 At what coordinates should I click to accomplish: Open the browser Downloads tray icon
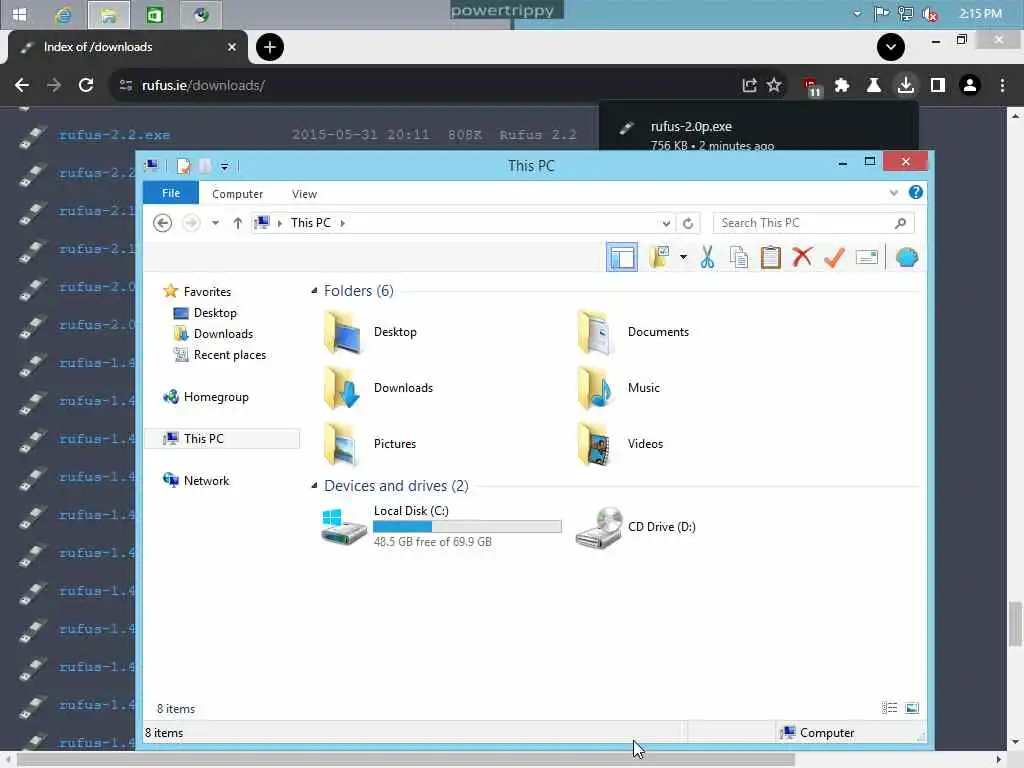pyautogui.click(x=906, y=86)
